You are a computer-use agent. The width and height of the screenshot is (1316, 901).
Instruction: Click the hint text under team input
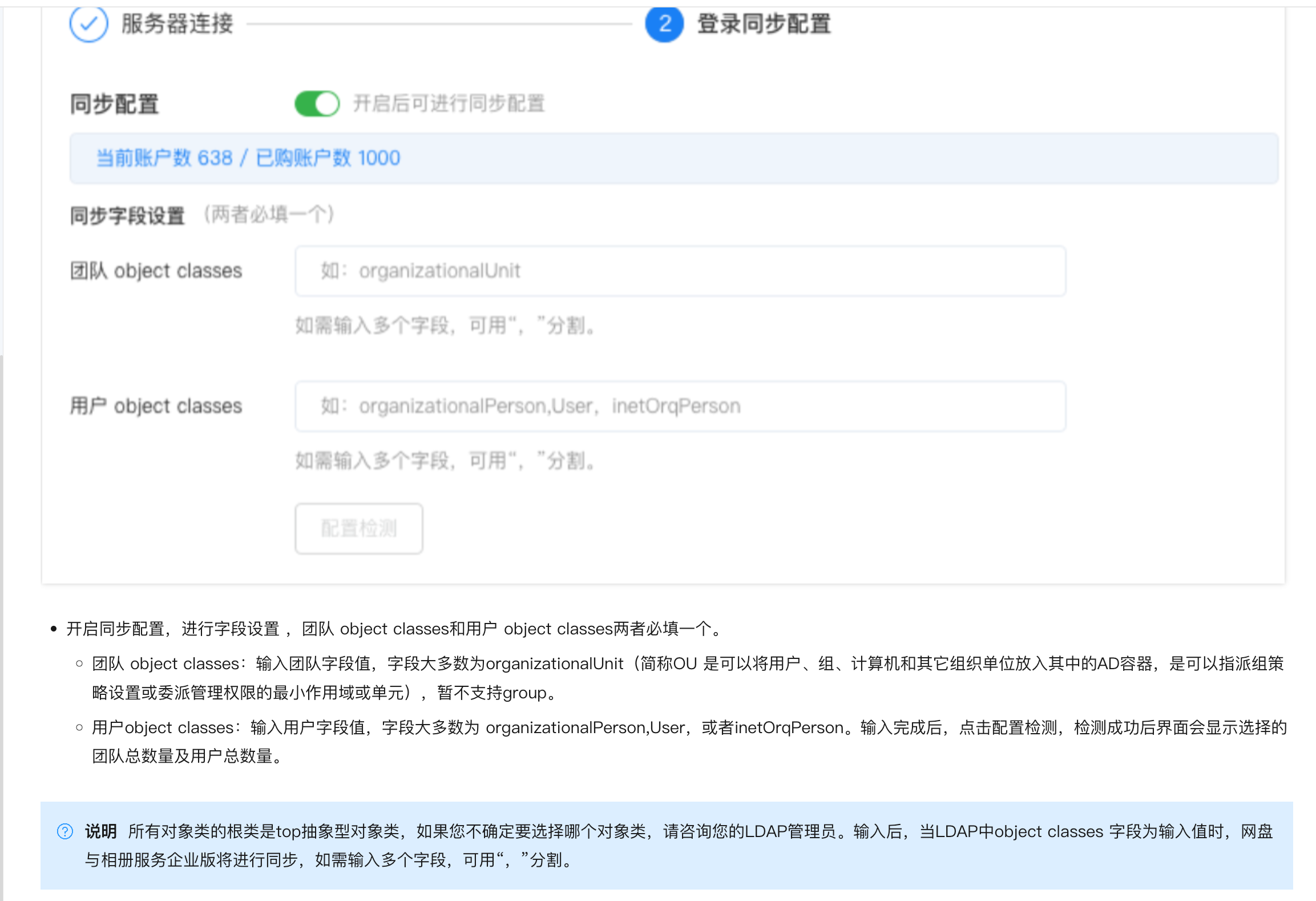445,326
